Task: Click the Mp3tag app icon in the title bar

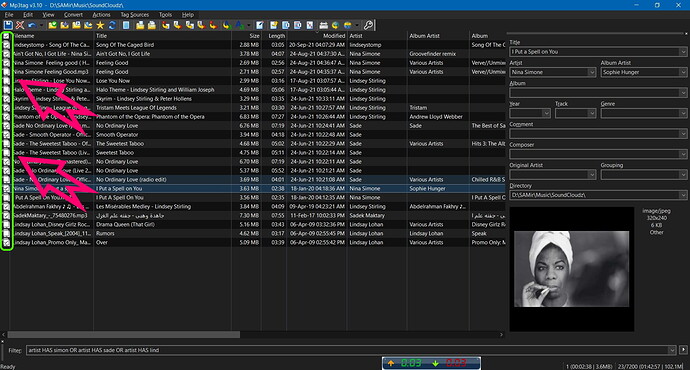Action: pos(5,5)
